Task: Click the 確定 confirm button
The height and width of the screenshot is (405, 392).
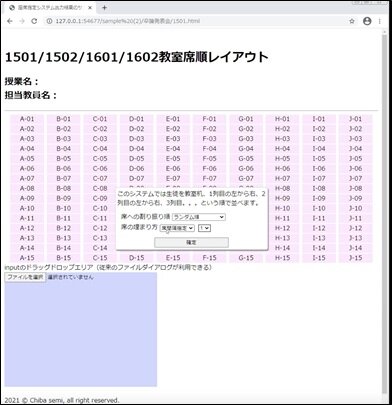Action: [191, 242]
